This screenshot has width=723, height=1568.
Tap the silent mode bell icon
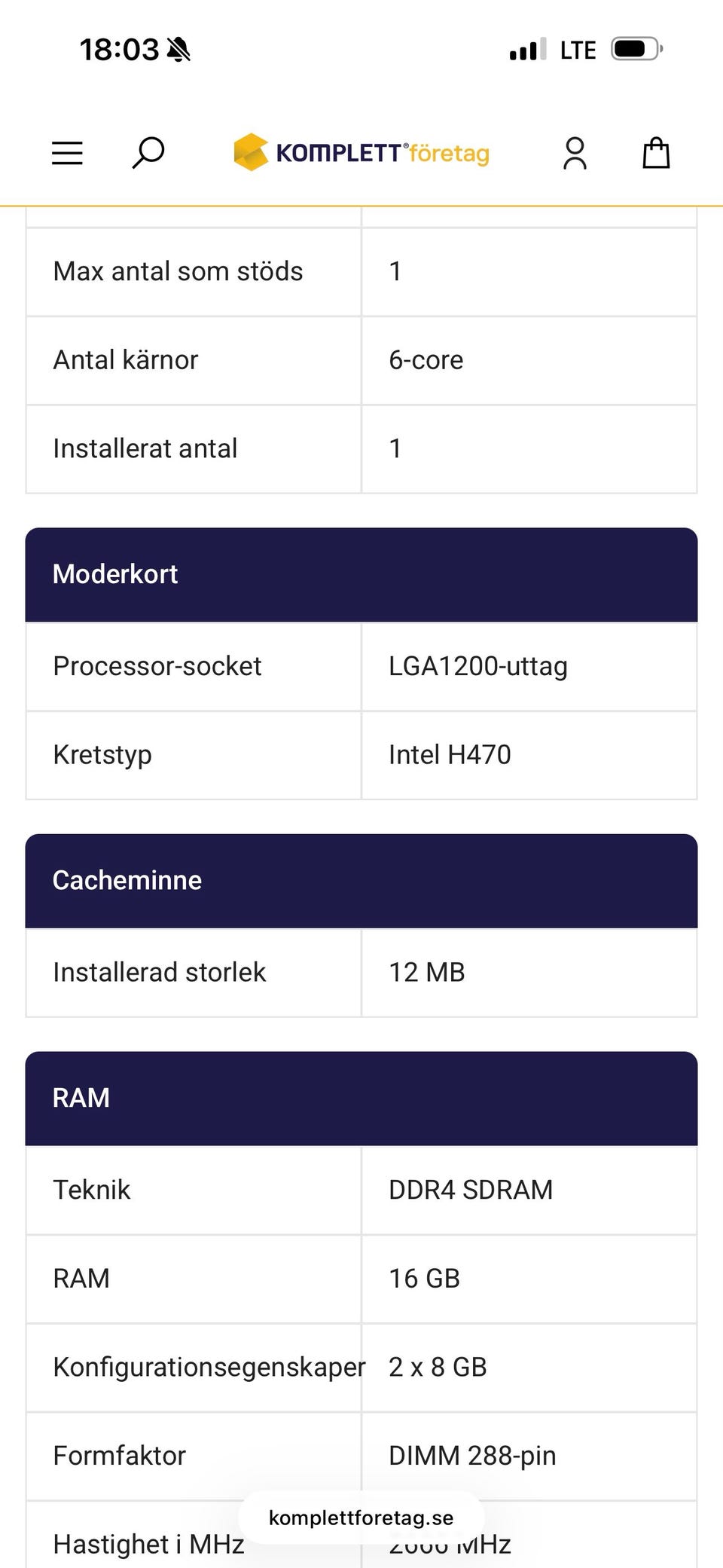[x=179, y=50]
